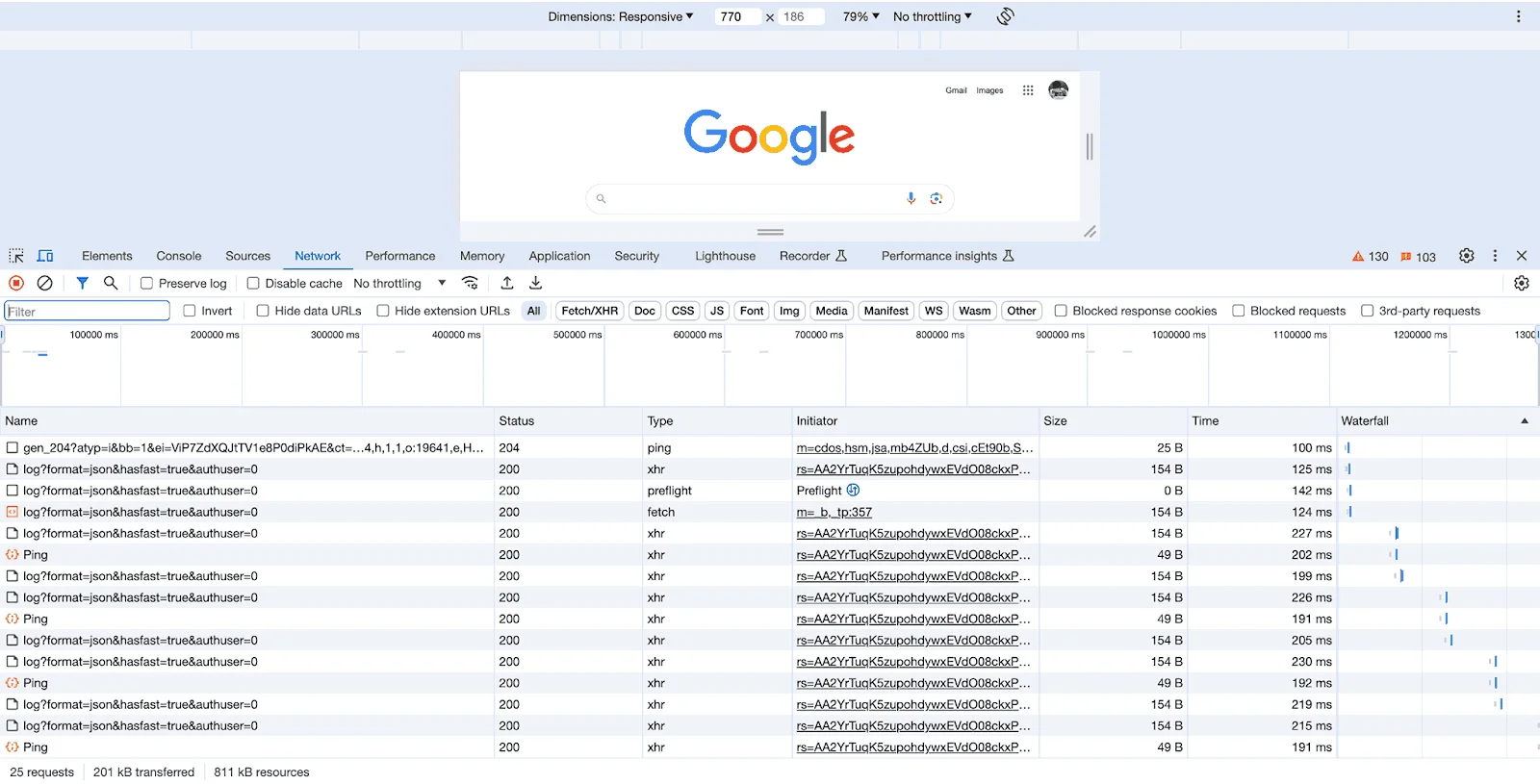Click viewport bottom resize handle bar
The width and height of the screenshot is (1540, 784).
pyautogui.click(x=770, y=232)
